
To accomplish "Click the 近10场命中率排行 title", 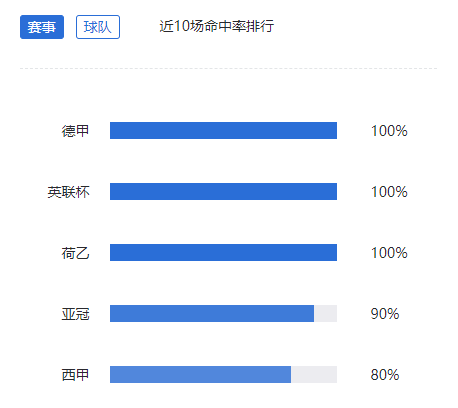I will point(217,26).
